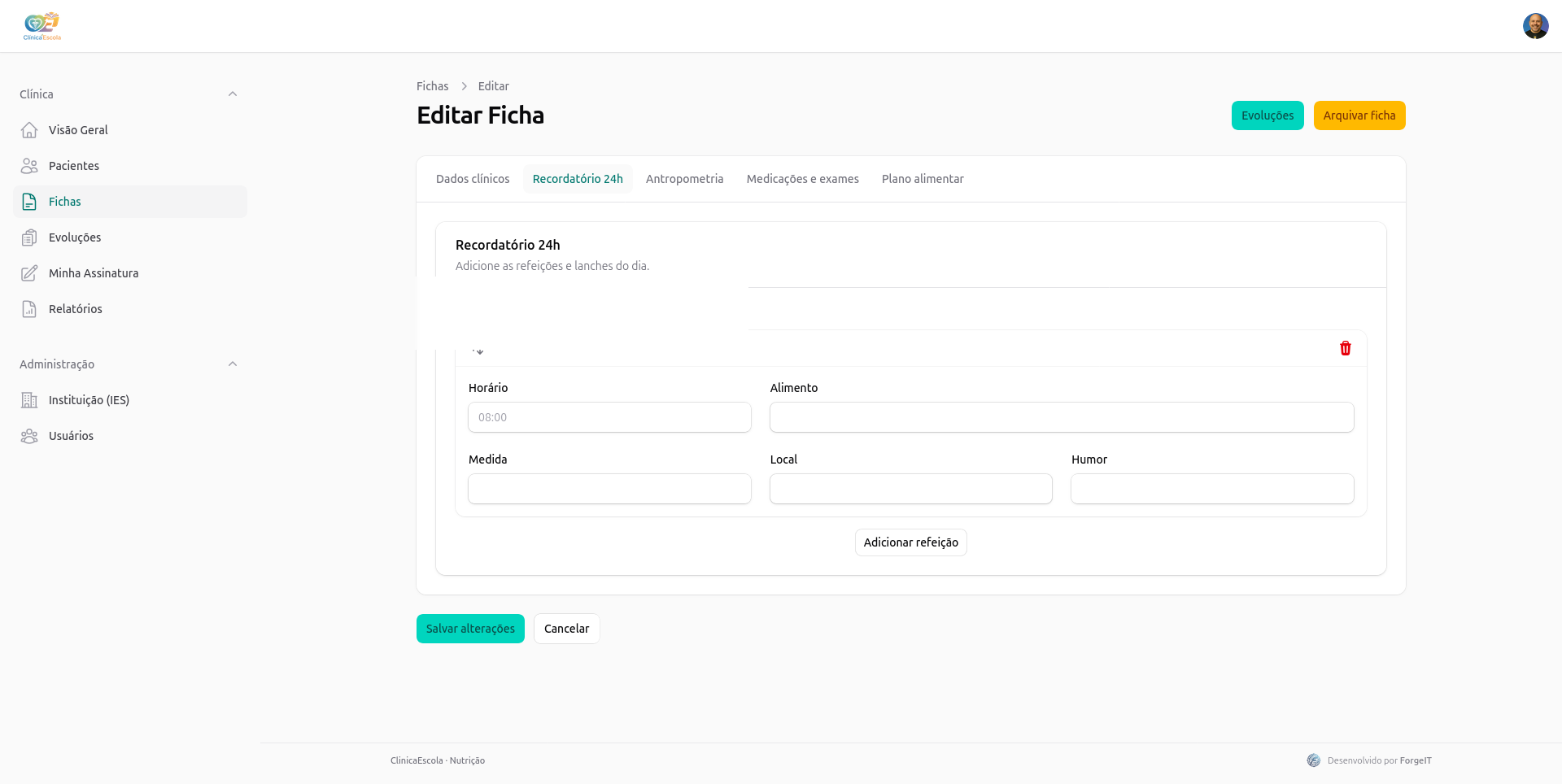
Task: Switch to Dados clínicos tab
Action: (473, 179)
